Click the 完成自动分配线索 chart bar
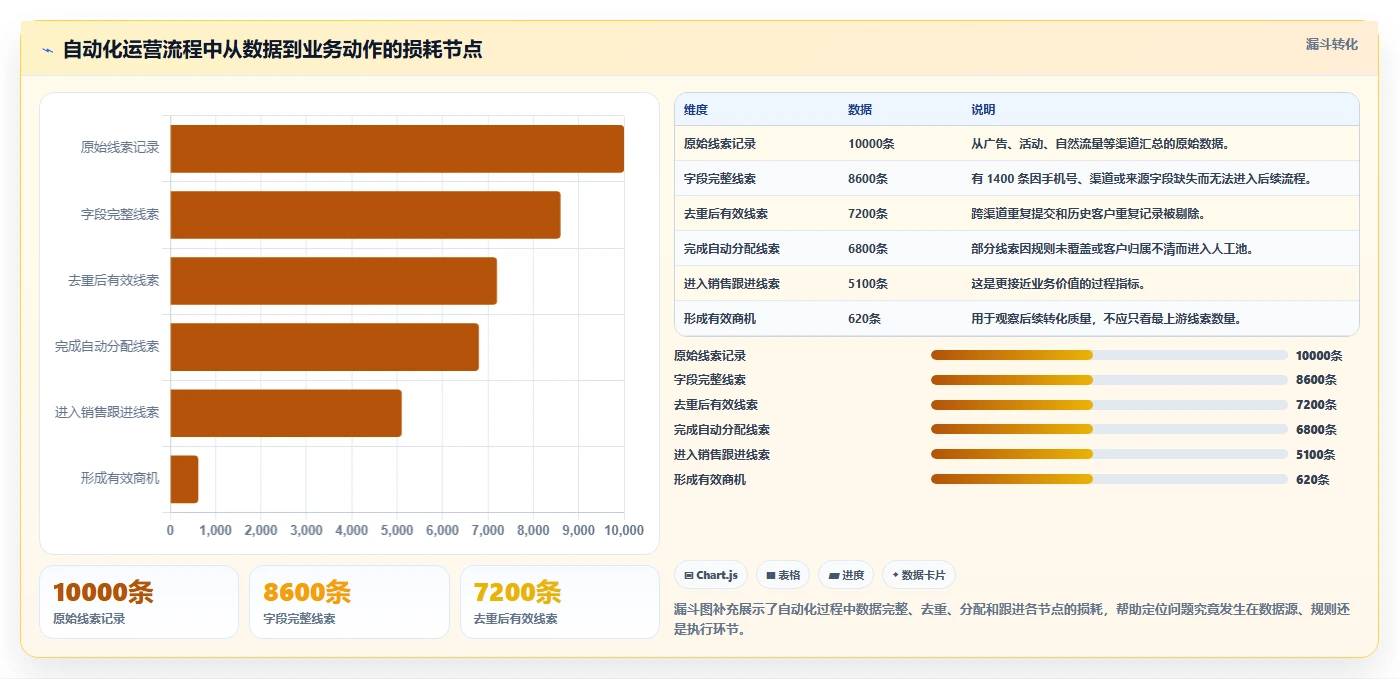Screen dimensions: 1399x679 325,347
